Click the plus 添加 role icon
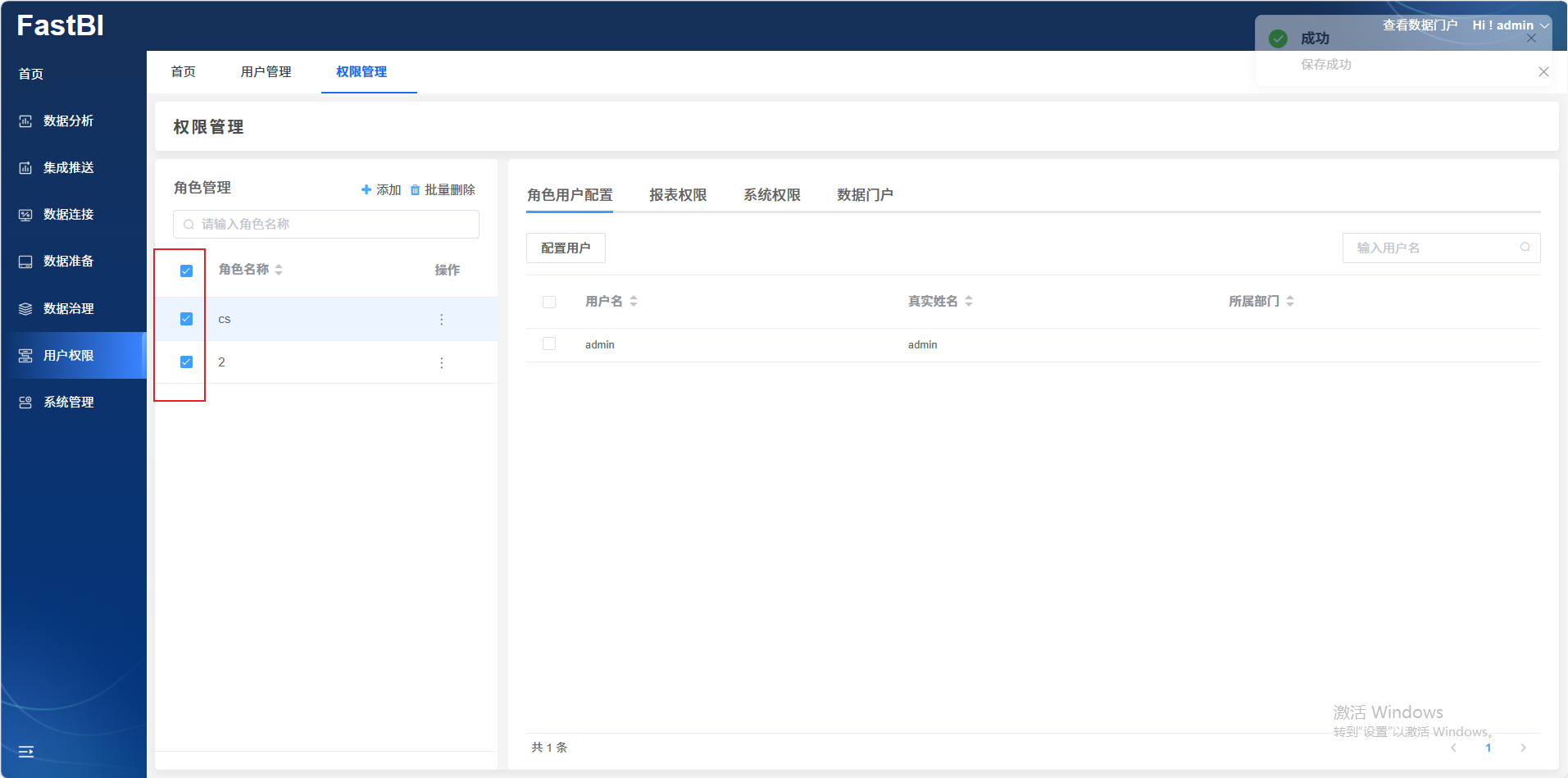Image resolution: width=1568 pixels, height=778 pixels. pyautogui.click(x=366, y=190)
